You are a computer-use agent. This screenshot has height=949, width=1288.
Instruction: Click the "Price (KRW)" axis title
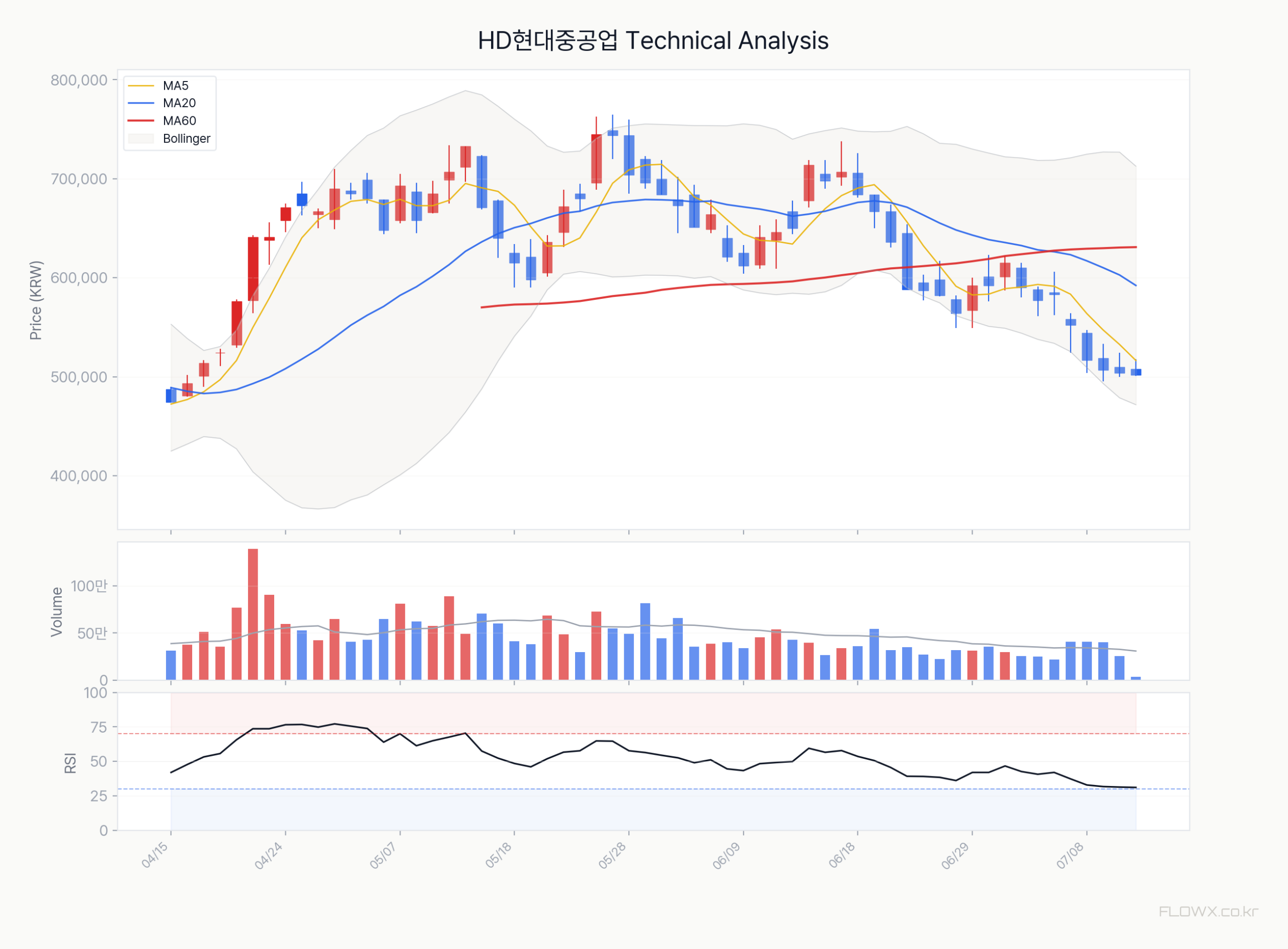click(36, 300)
